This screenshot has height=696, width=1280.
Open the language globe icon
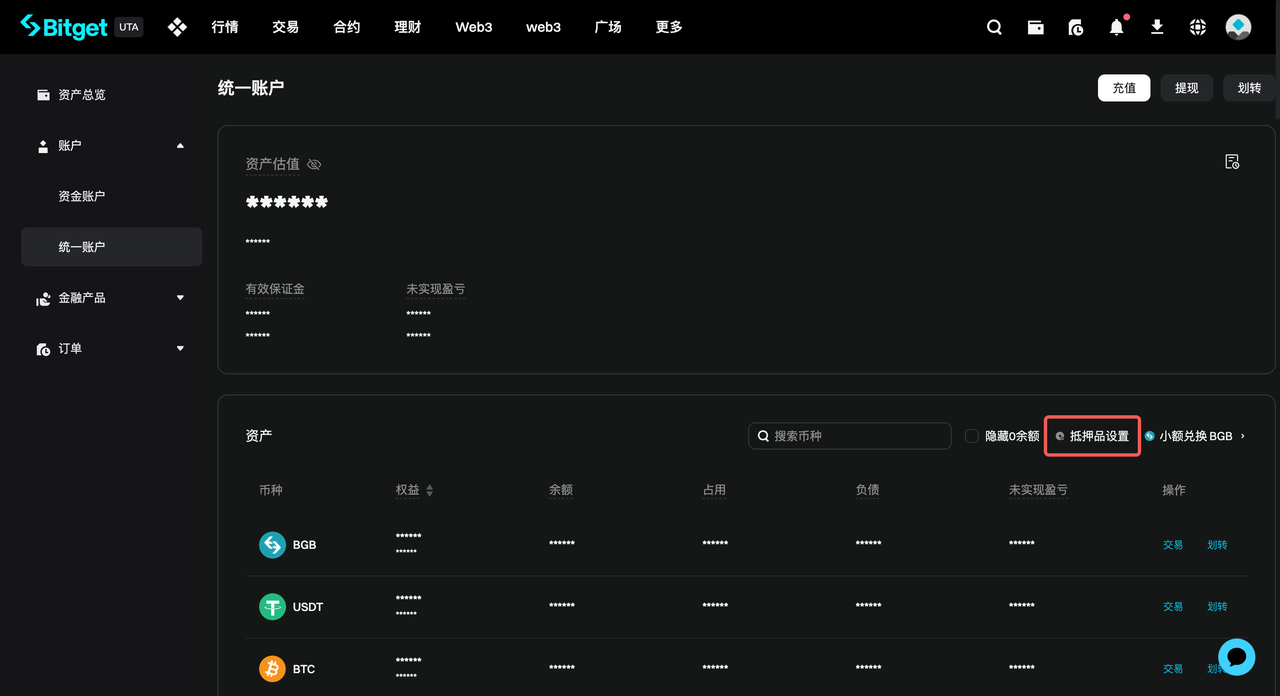[1198, 27]
